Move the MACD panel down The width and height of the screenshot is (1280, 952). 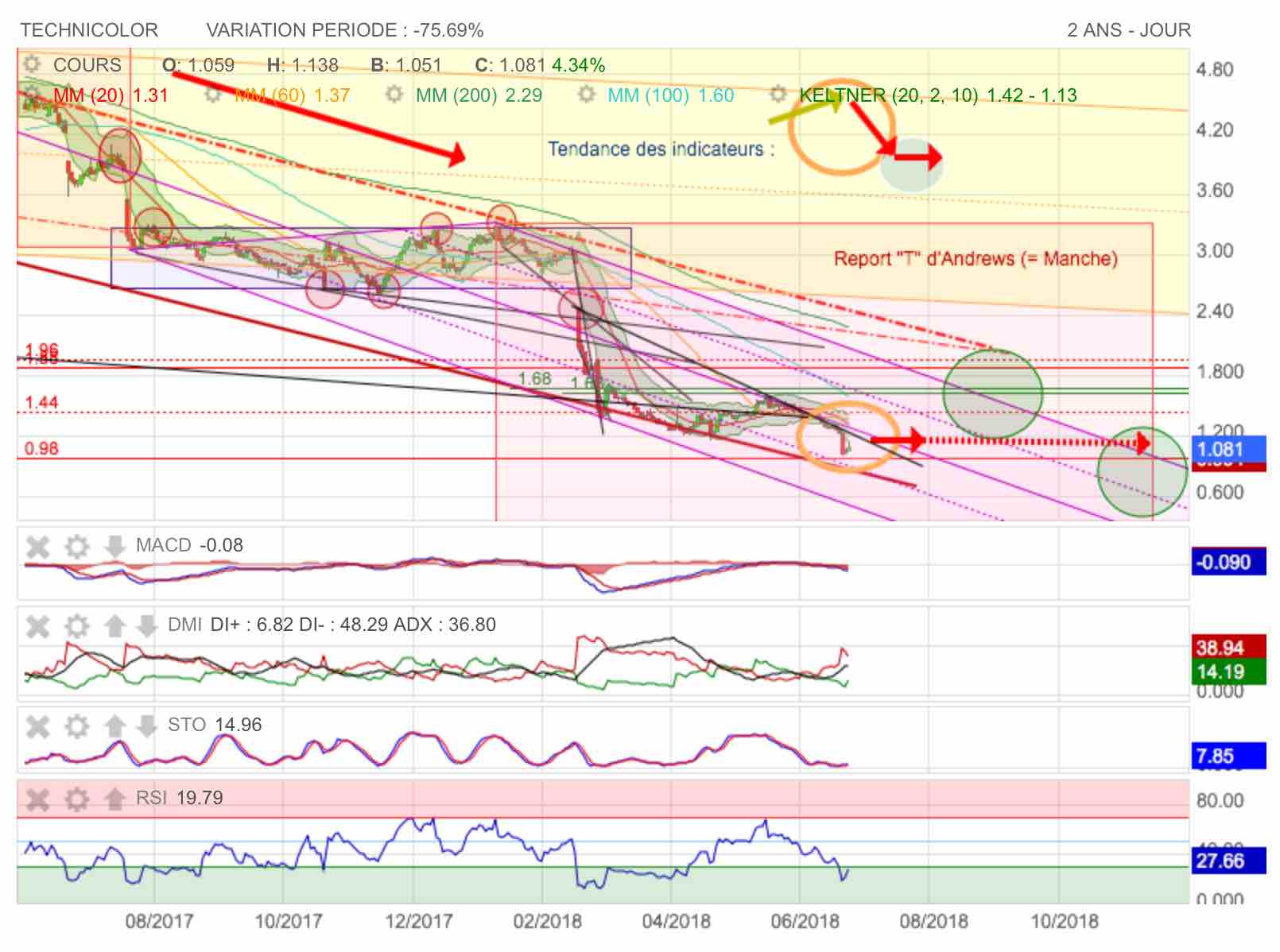point(114,546)
